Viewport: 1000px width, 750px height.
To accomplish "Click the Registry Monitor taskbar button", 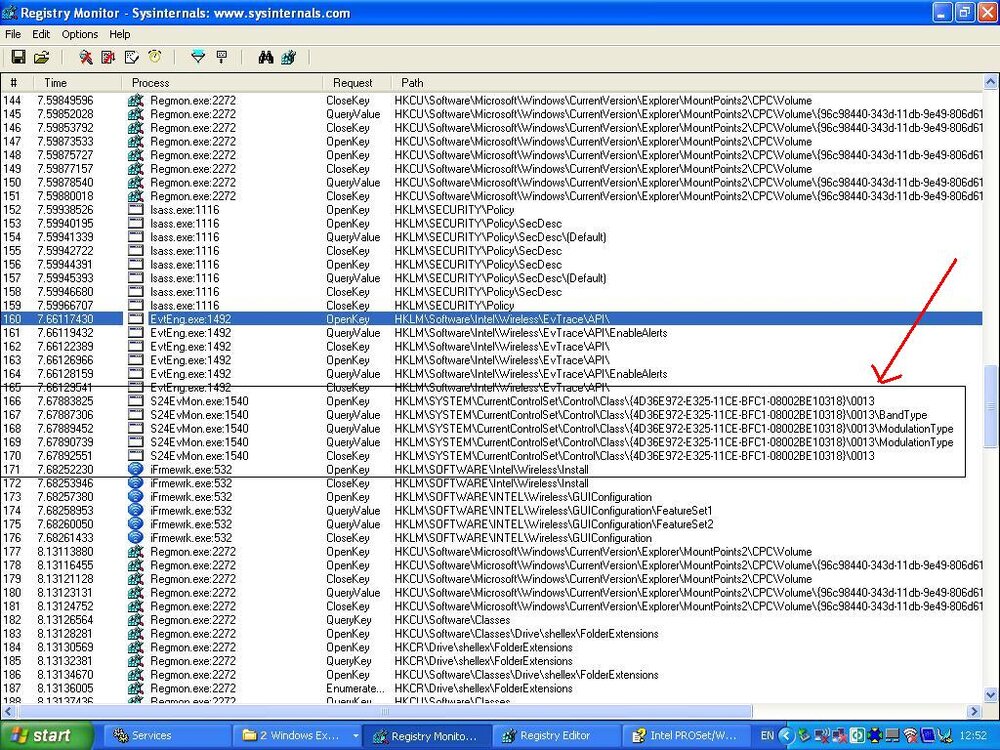I will click(426, 736).
